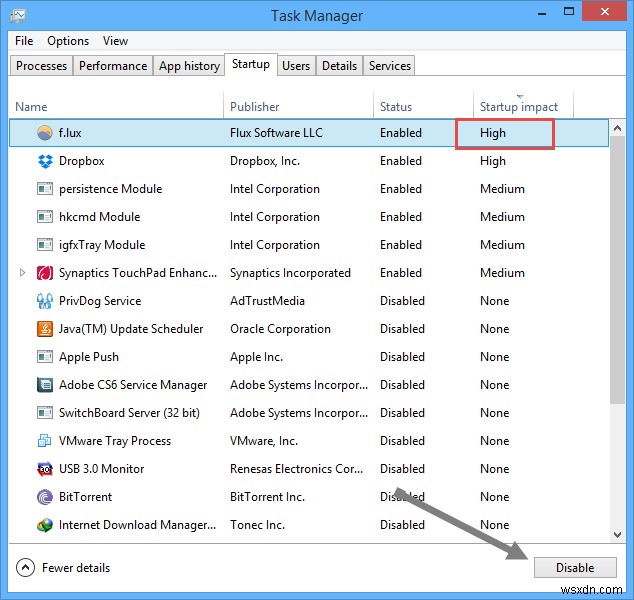Click Synaptics Incorporated publisher cell
634x600 pixels.
click(x=290, y=273)
